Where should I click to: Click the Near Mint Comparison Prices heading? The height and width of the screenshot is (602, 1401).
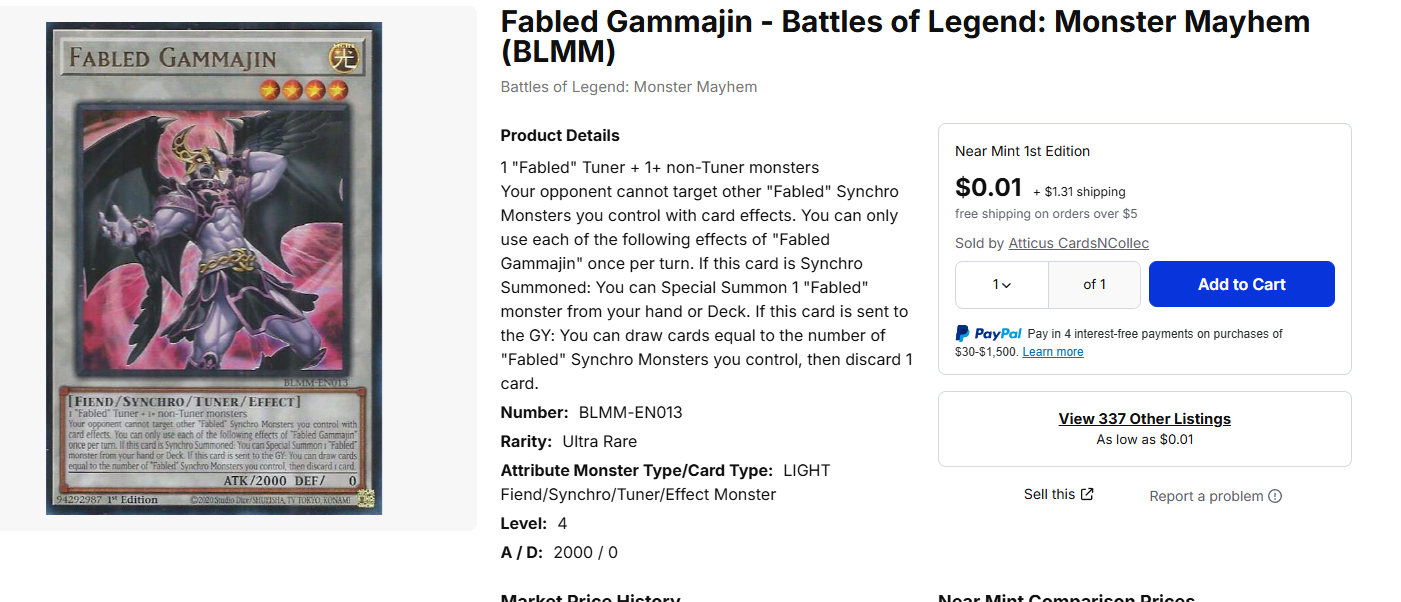(1066, 598)
